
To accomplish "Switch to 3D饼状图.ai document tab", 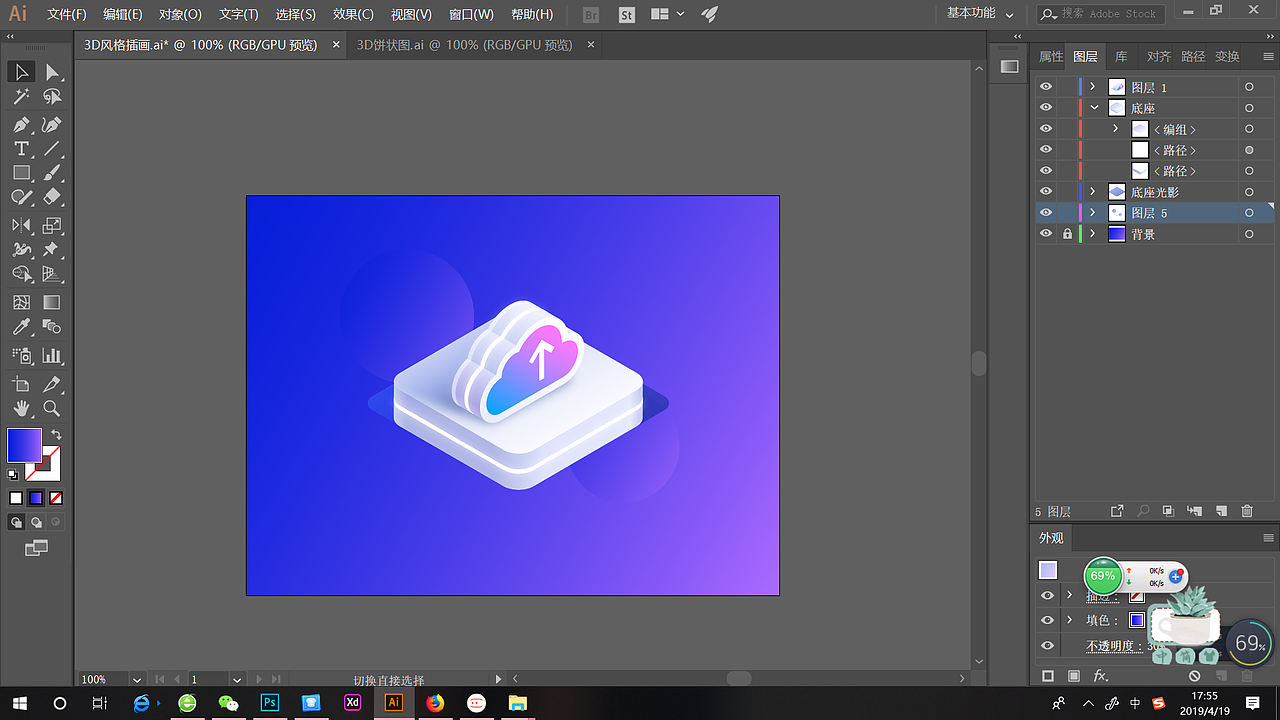I will 464,45.
